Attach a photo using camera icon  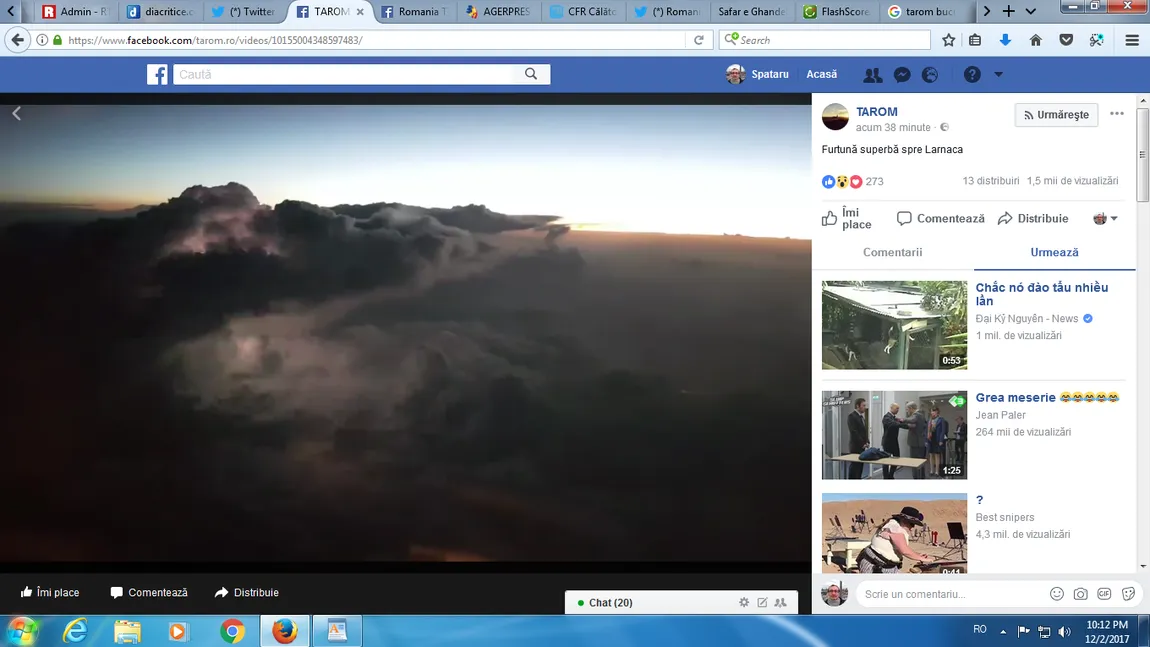click(1080, 594)
